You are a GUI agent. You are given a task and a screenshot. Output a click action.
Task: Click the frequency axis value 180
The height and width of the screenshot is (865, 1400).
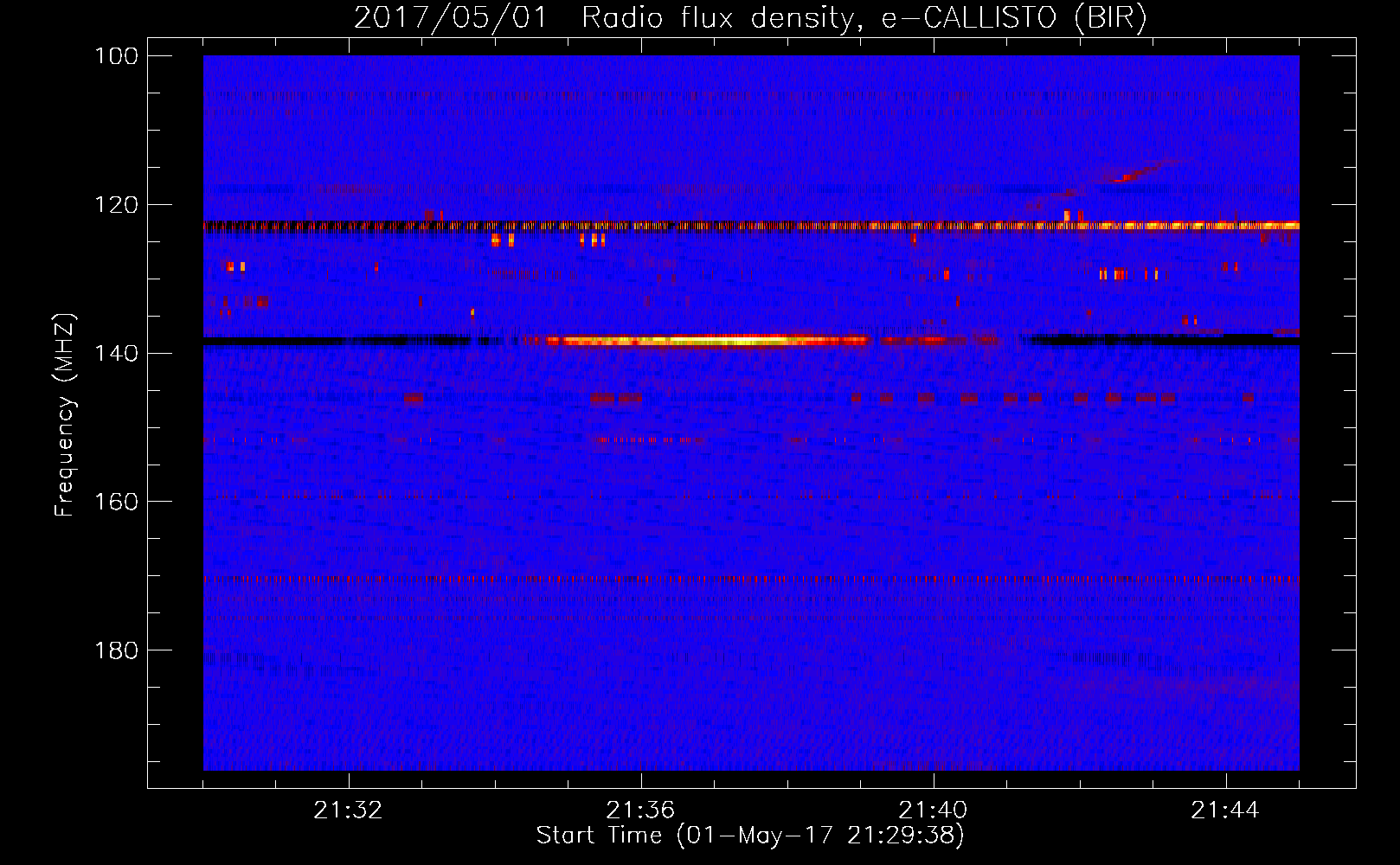click(116, 650)
